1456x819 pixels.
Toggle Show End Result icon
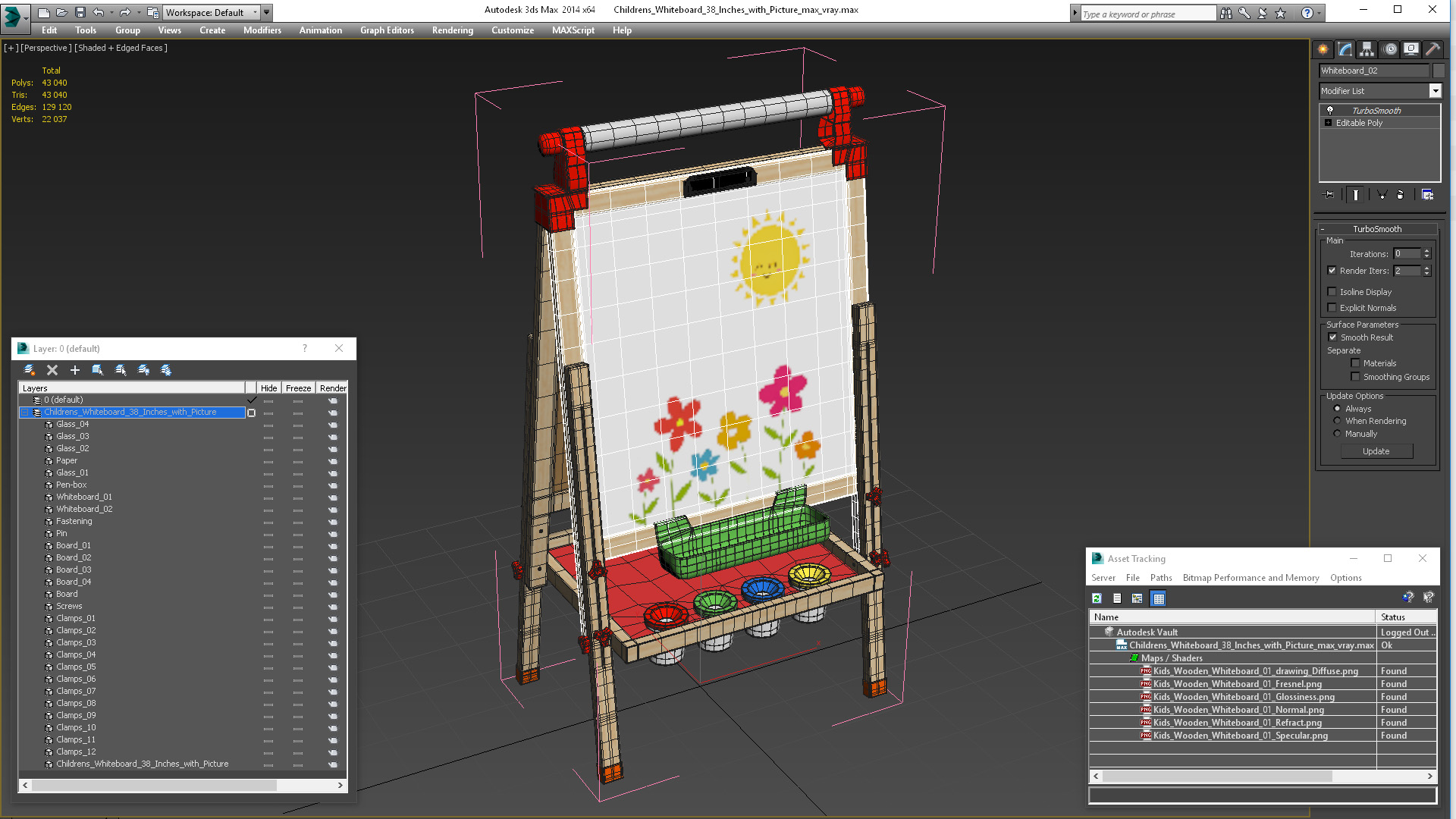click(x=1355, y=195)
